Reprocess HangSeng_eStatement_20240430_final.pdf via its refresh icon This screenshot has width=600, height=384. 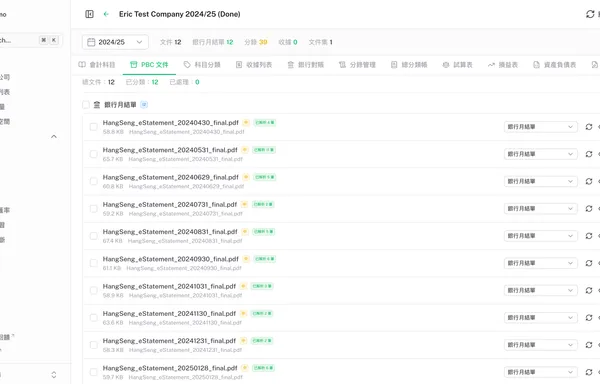[589, 127]
